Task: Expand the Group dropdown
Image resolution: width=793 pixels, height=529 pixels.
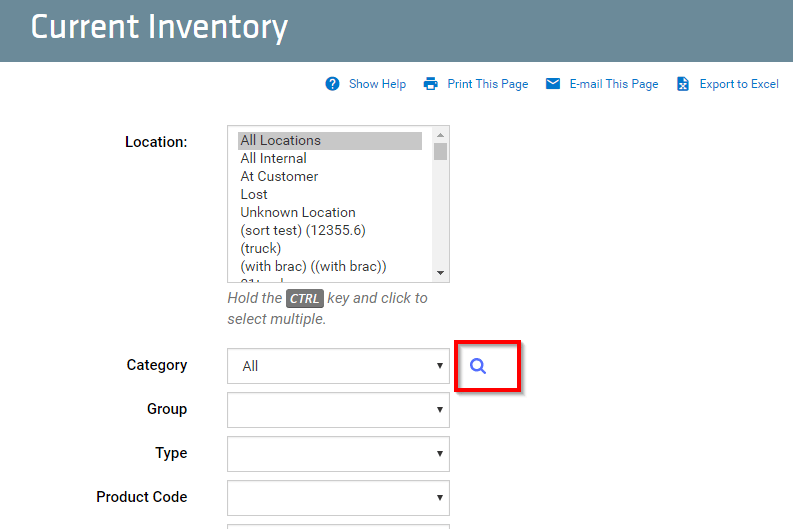Action: pyautogui.click(x=338, y=410)
